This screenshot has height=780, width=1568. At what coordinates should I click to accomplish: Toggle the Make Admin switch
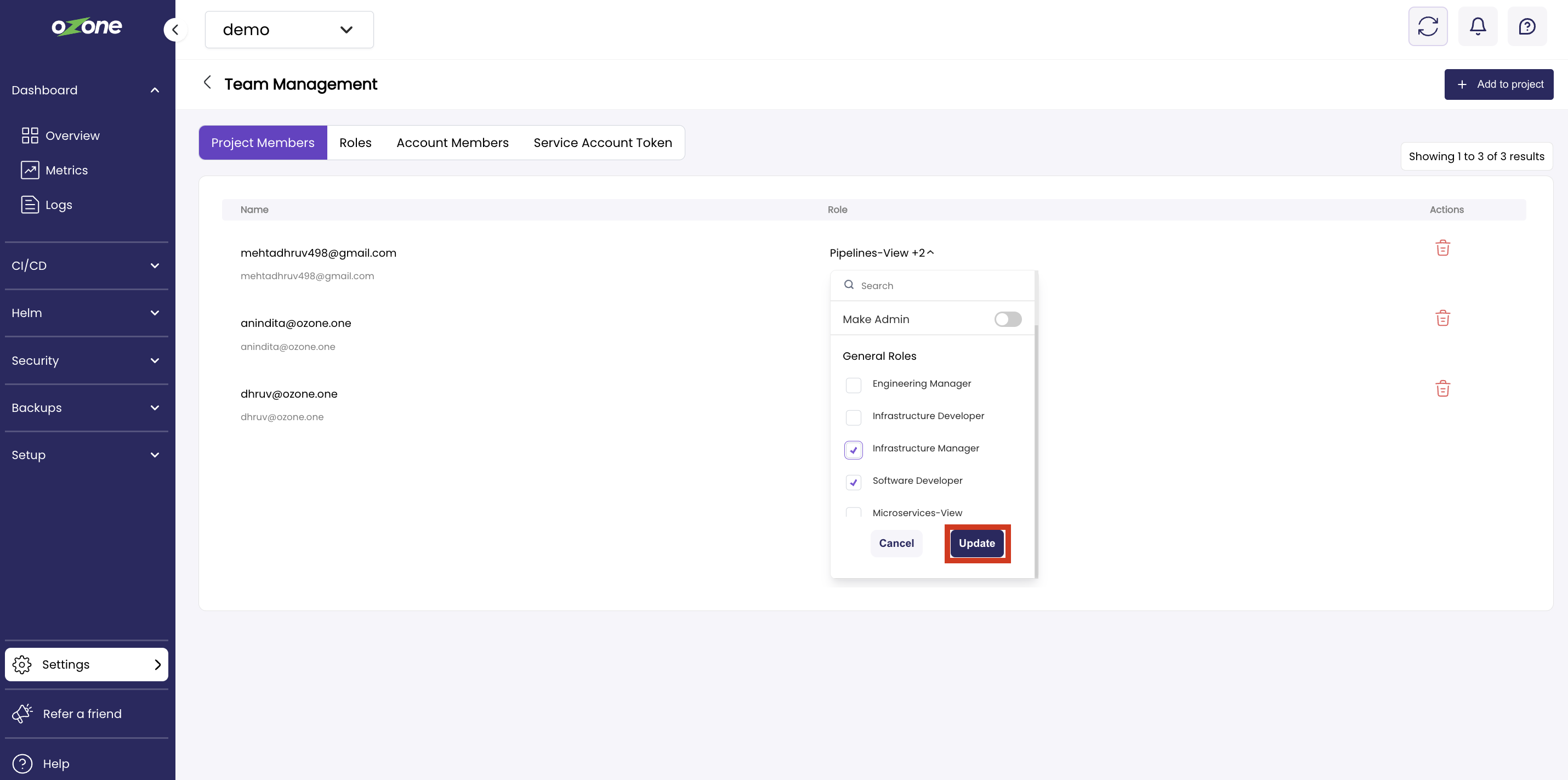pyautogui.click(x=1007, y=319)
